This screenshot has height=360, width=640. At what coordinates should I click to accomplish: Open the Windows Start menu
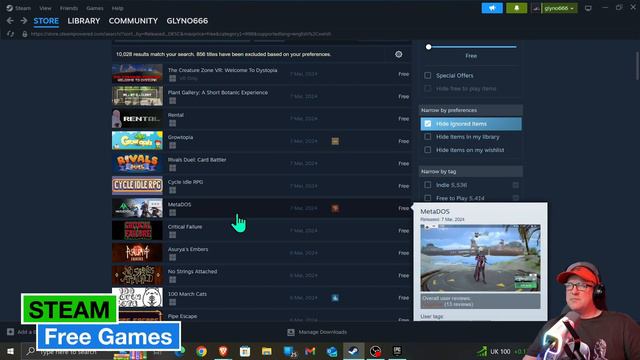(x=11, y=351)
